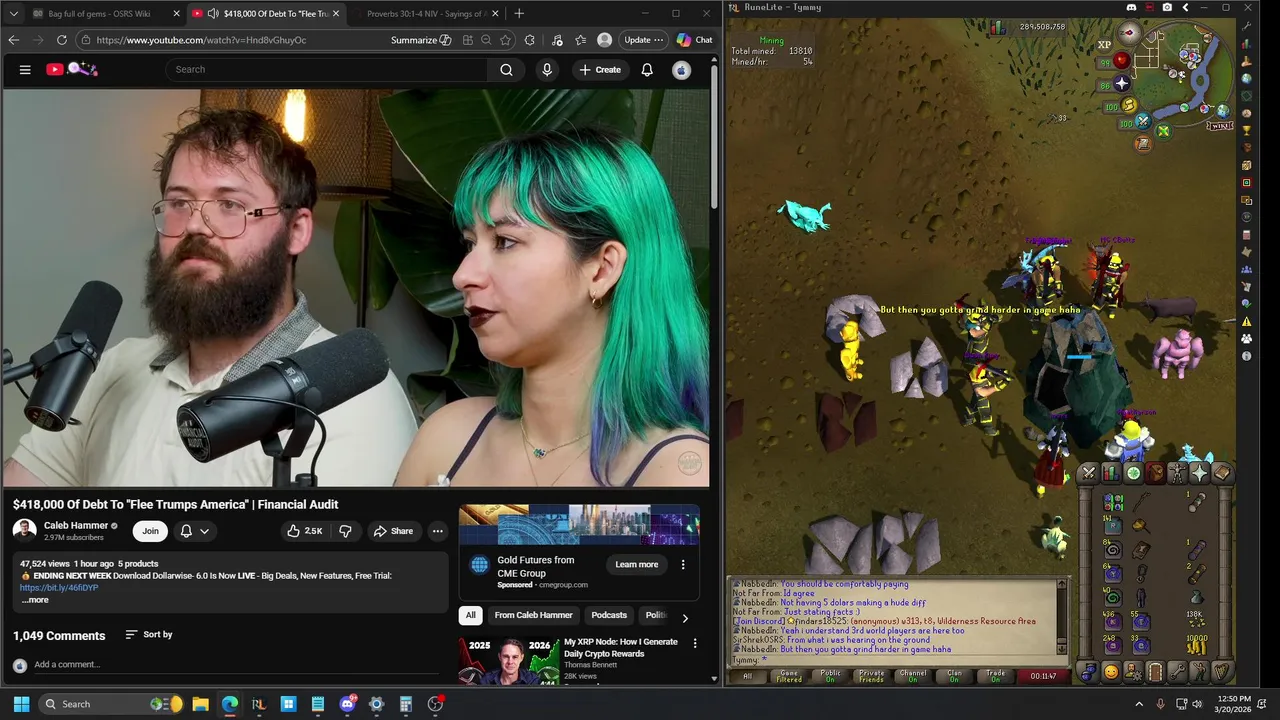Open YouTube notifications bell
The image size is (1280, 720).
[x=647, y=69]
